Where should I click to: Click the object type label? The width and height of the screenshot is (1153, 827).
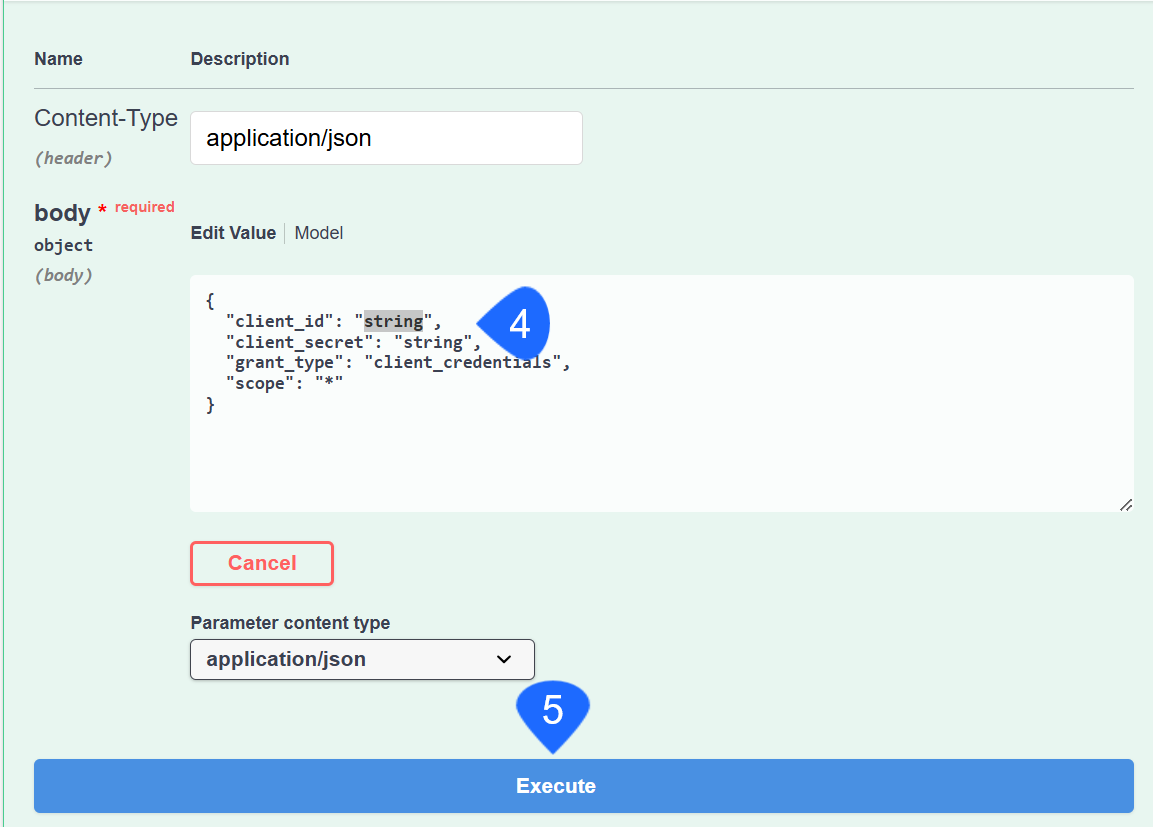coord(63,245)
